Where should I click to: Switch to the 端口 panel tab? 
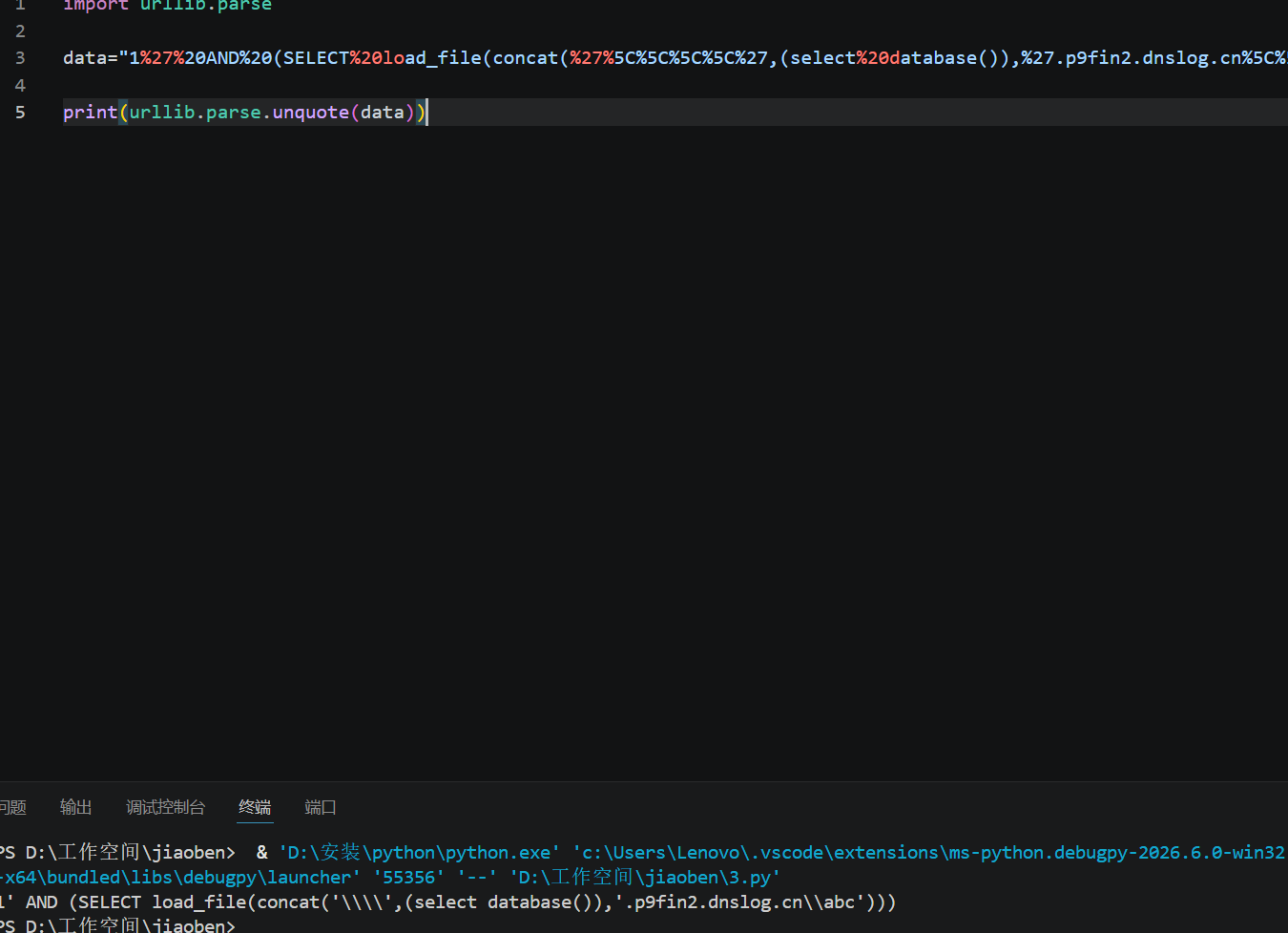(321, 807)
